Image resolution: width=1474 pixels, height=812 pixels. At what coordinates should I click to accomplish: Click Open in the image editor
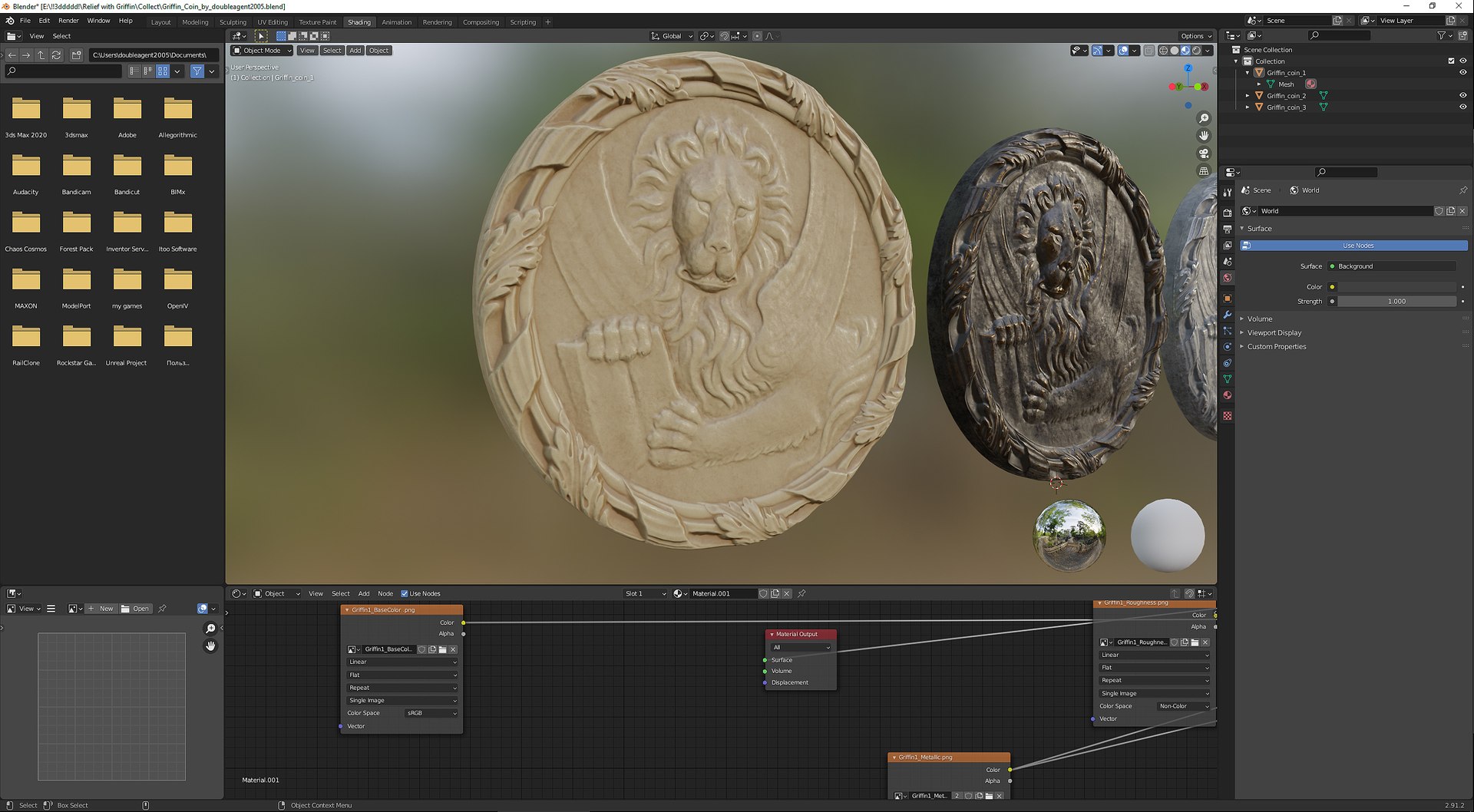tap(135, 609)
